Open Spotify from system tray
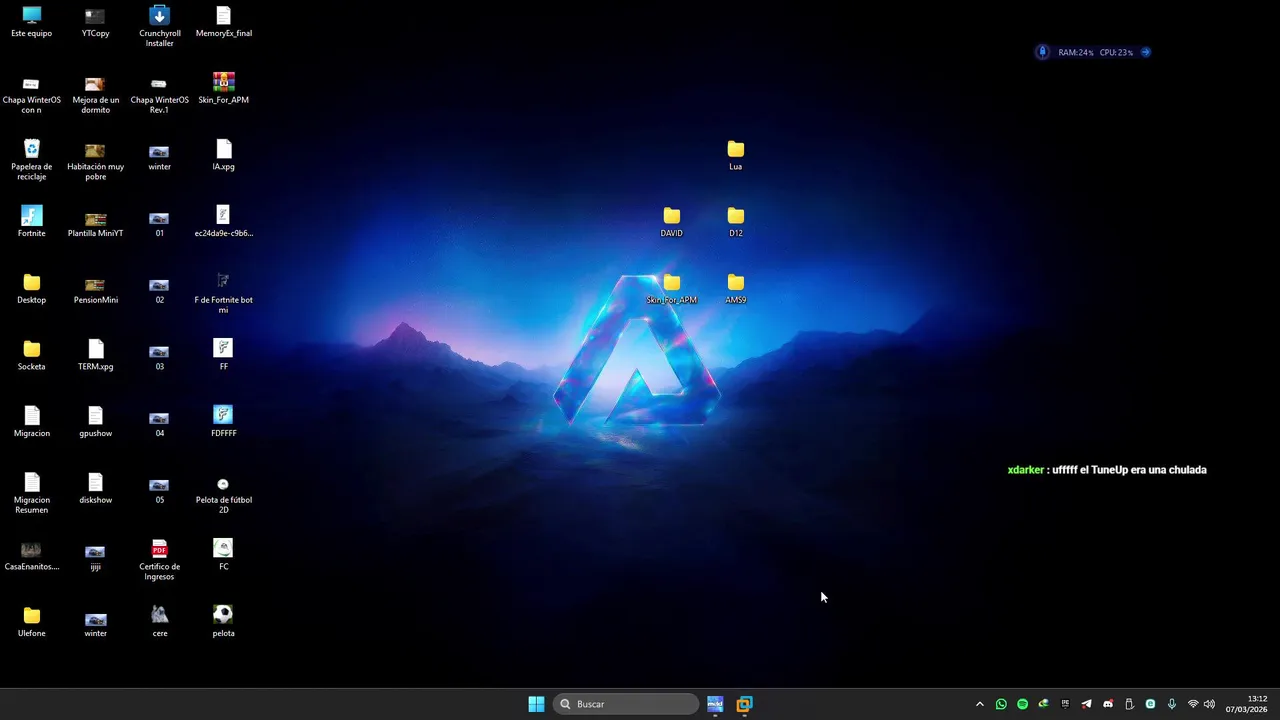 coord(1022,704)
